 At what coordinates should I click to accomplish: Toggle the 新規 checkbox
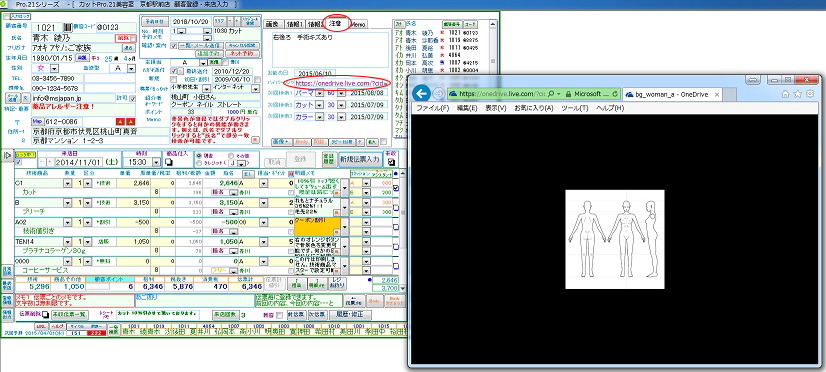pos(173,79)
